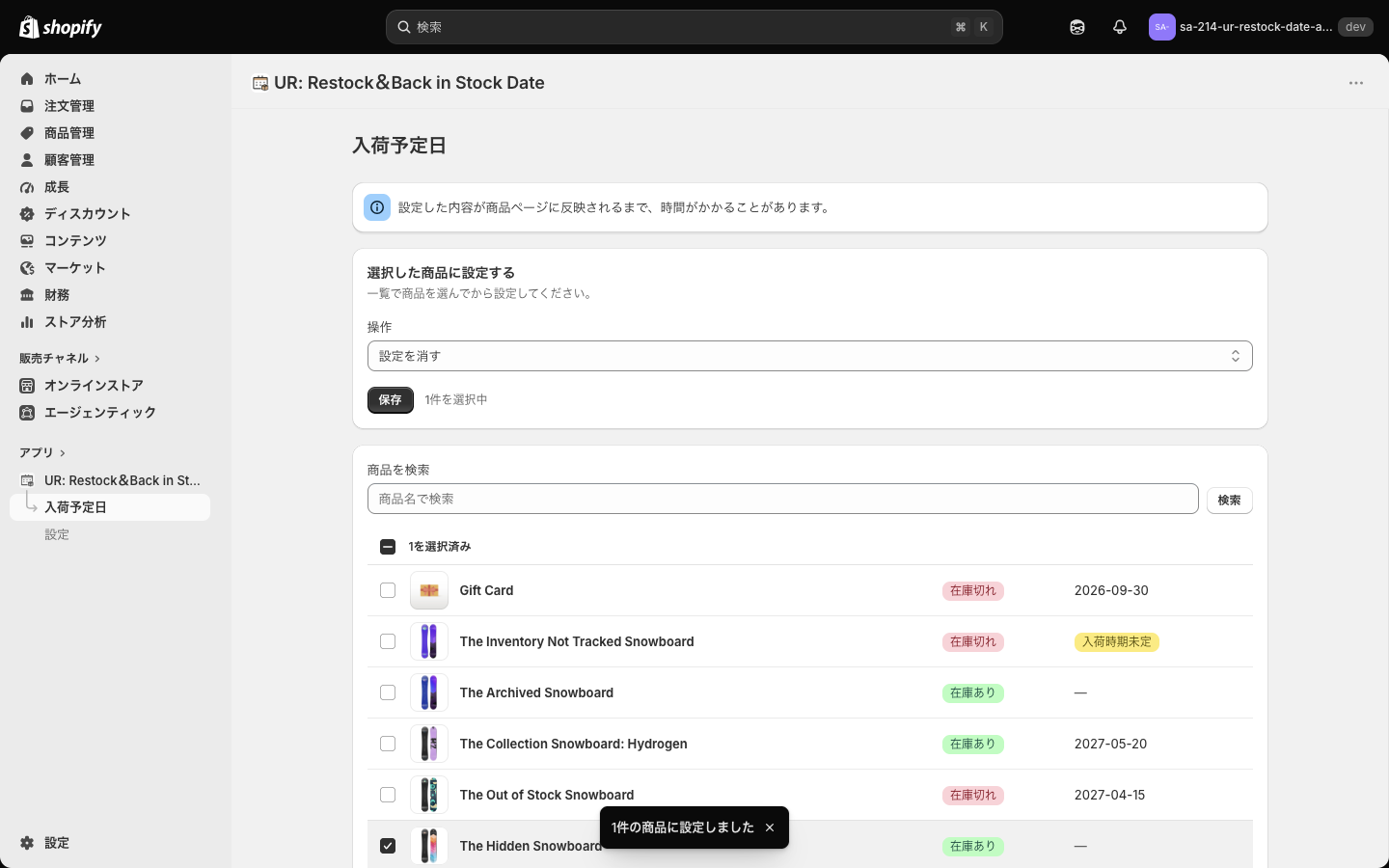
Task: Click the markets (マーケット) globe icon
Action: 27,268
